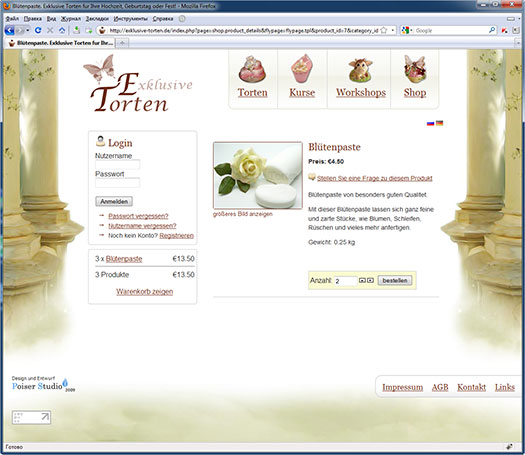Click the round icon beside Справка menu
The height and width of the screenshot is (455, 525).
182,19
